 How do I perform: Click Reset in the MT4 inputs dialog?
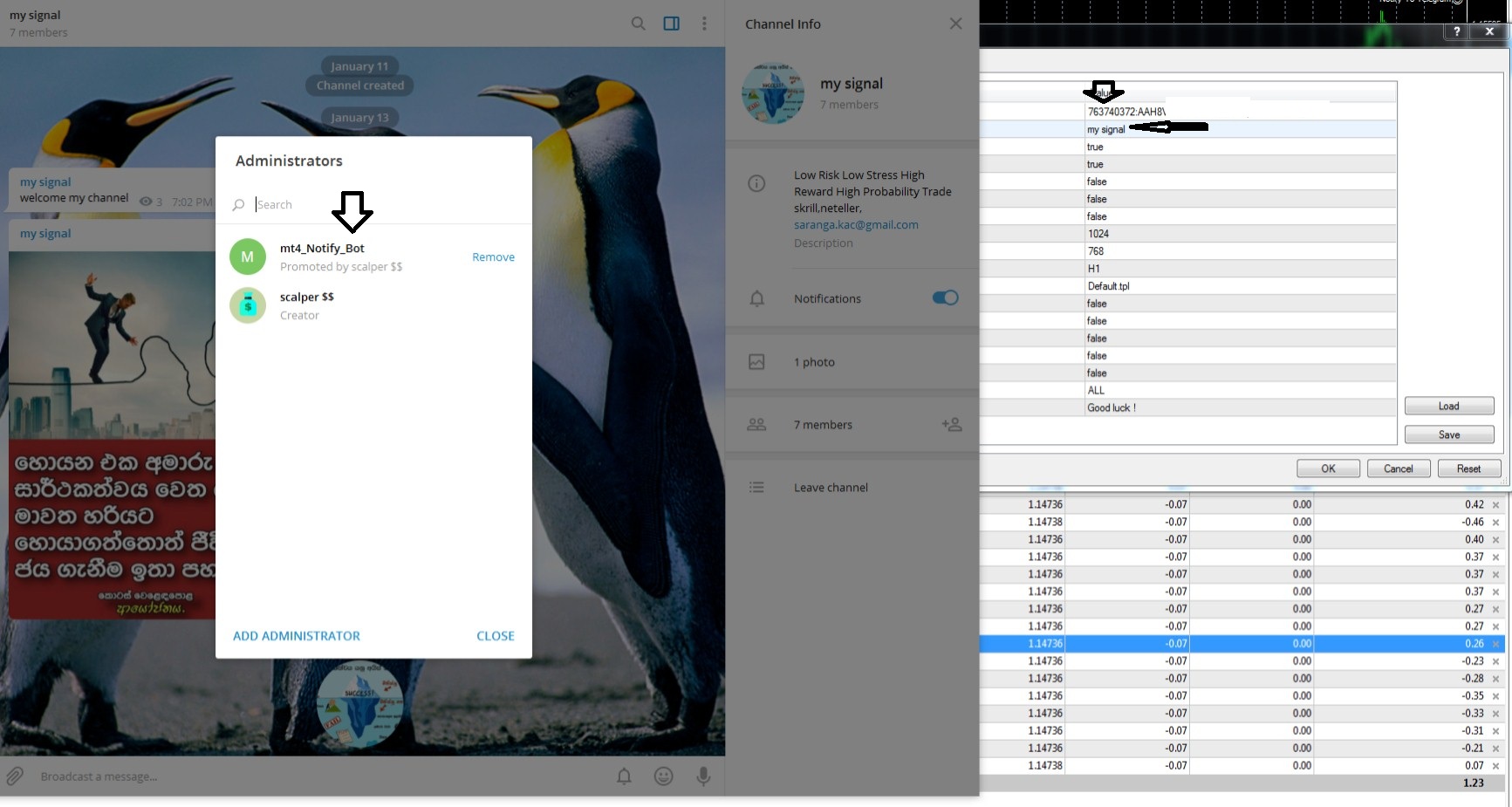coord(1468,468)
